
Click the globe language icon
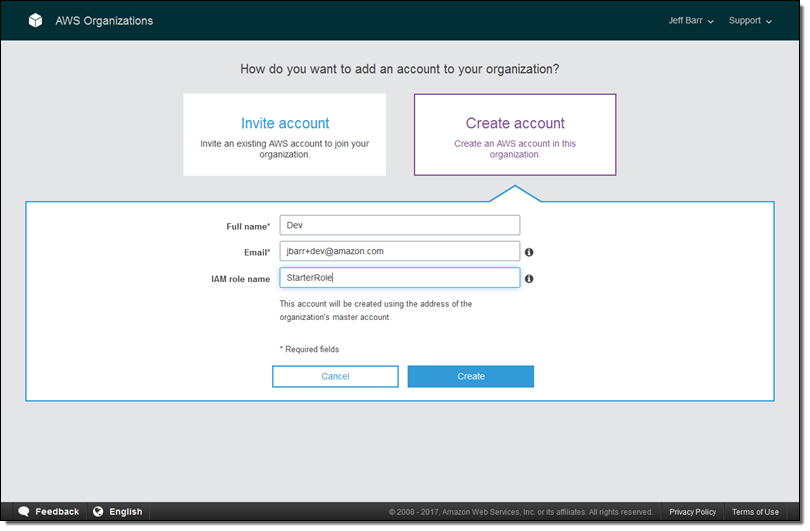pyautogui.click(x=98, y=511)
